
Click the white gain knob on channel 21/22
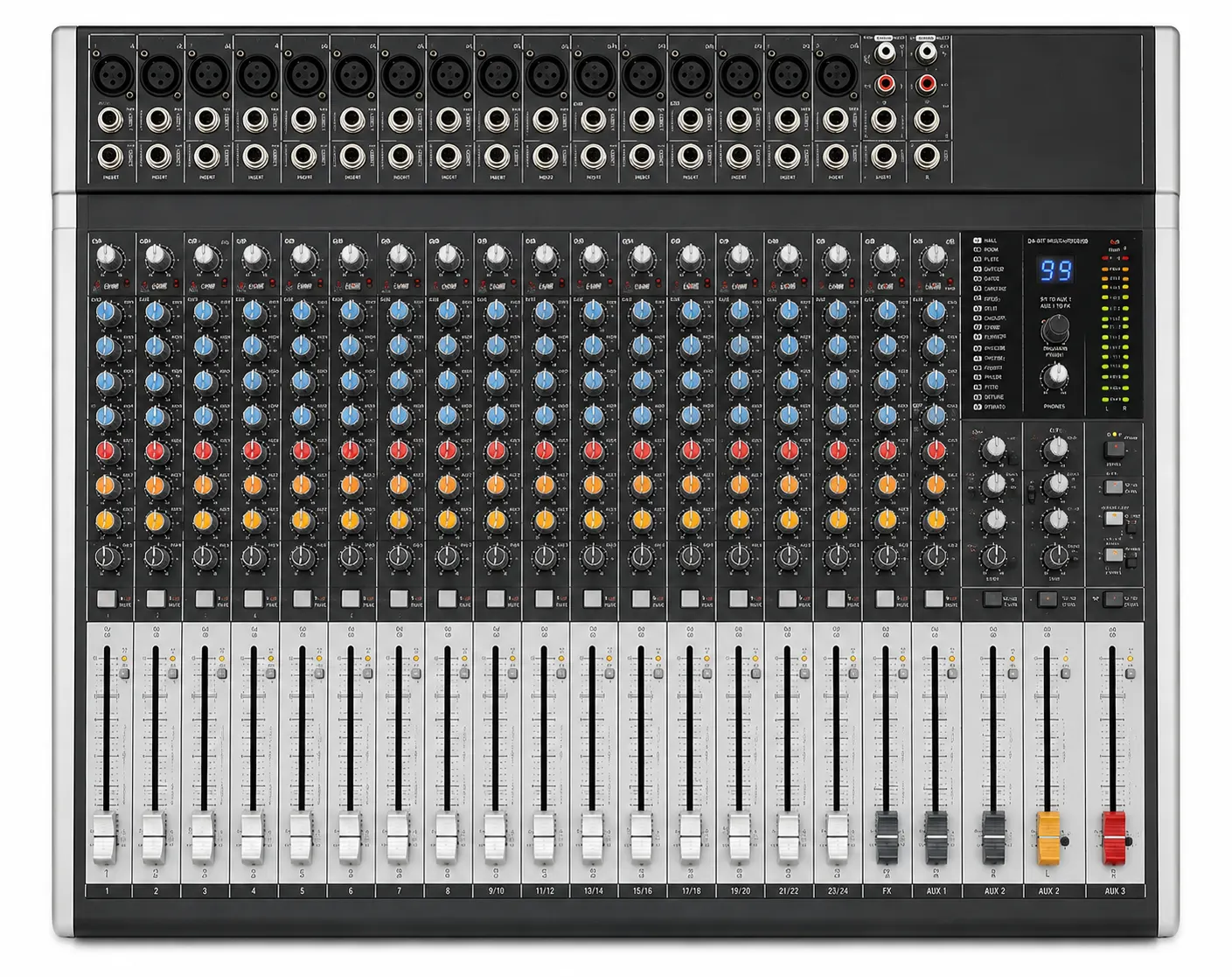[x=789, y=257]
